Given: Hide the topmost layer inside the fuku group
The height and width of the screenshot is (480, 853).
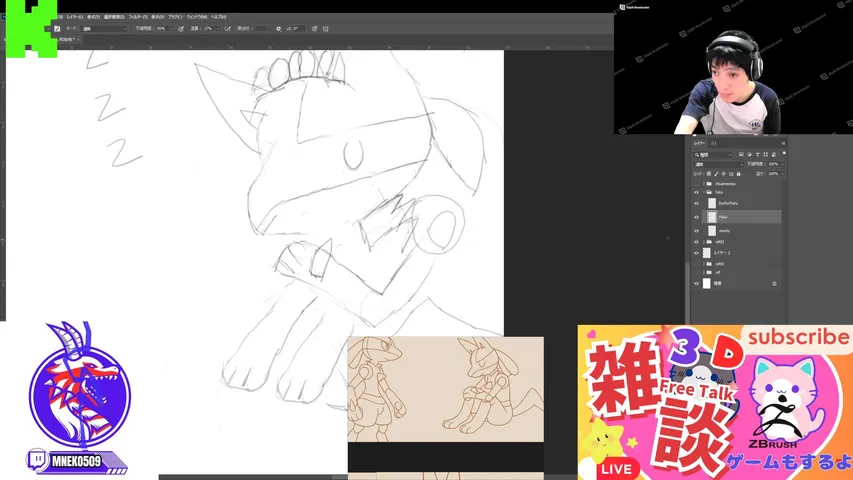Looking at the screenshot, I should point(696,204).
